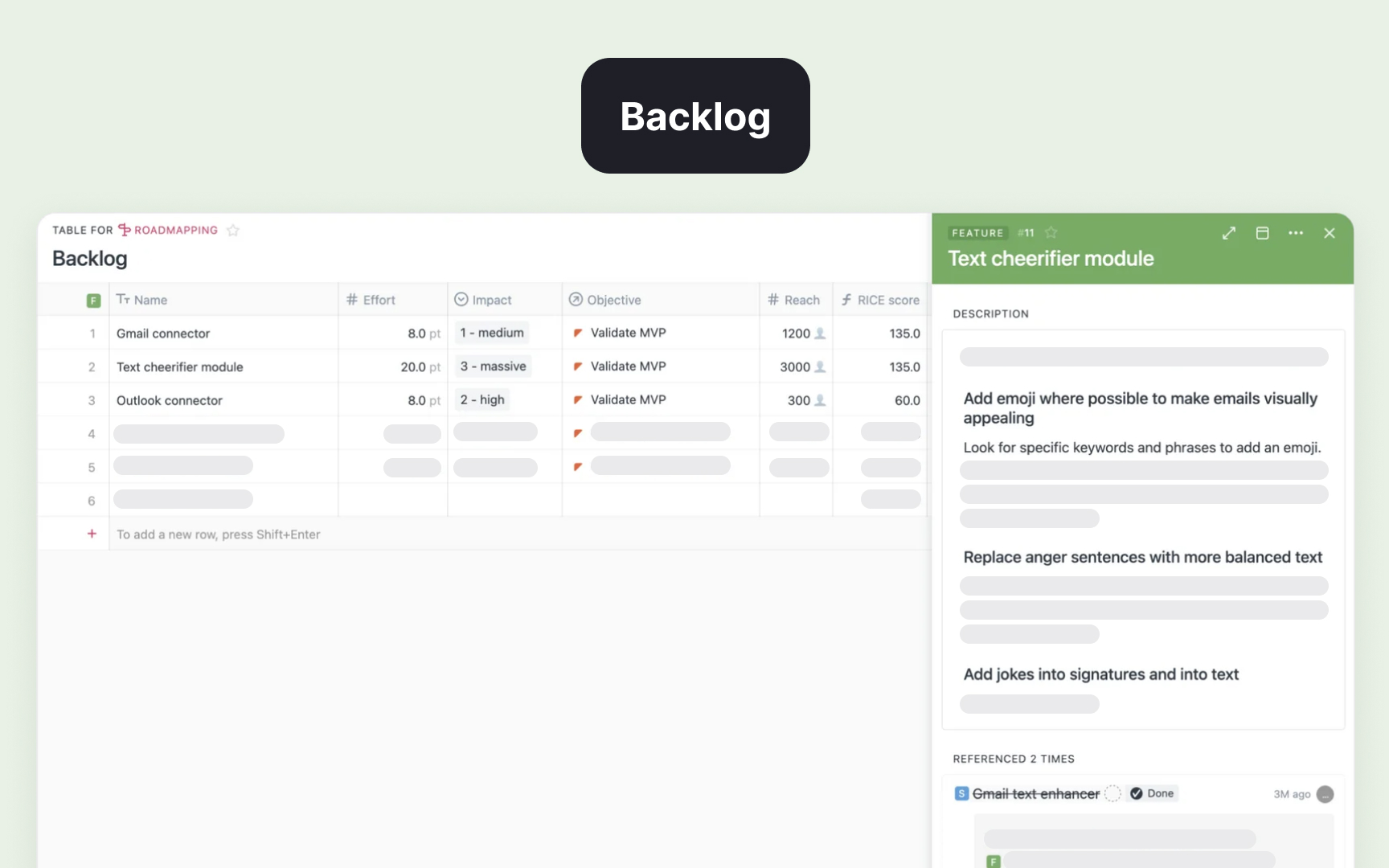Click the number icon next to the Effort column
The width and height of the screenshot is (1389, 868).
[352, 299]
